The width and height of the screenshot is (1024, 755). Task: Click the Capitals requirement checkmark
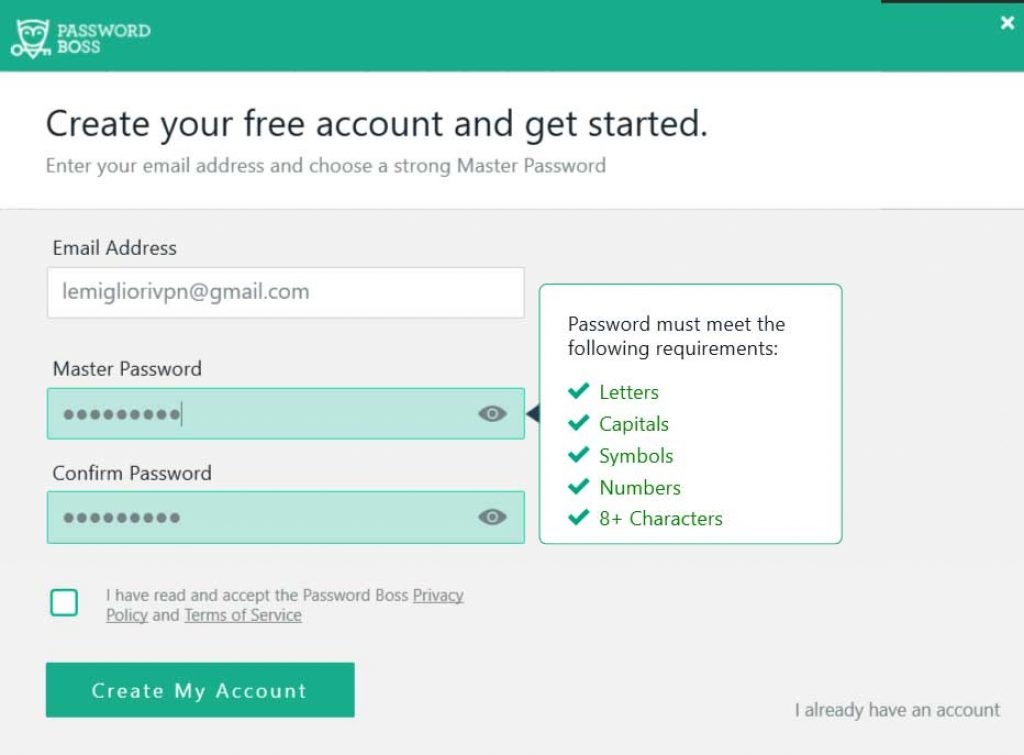click(578, 423)
